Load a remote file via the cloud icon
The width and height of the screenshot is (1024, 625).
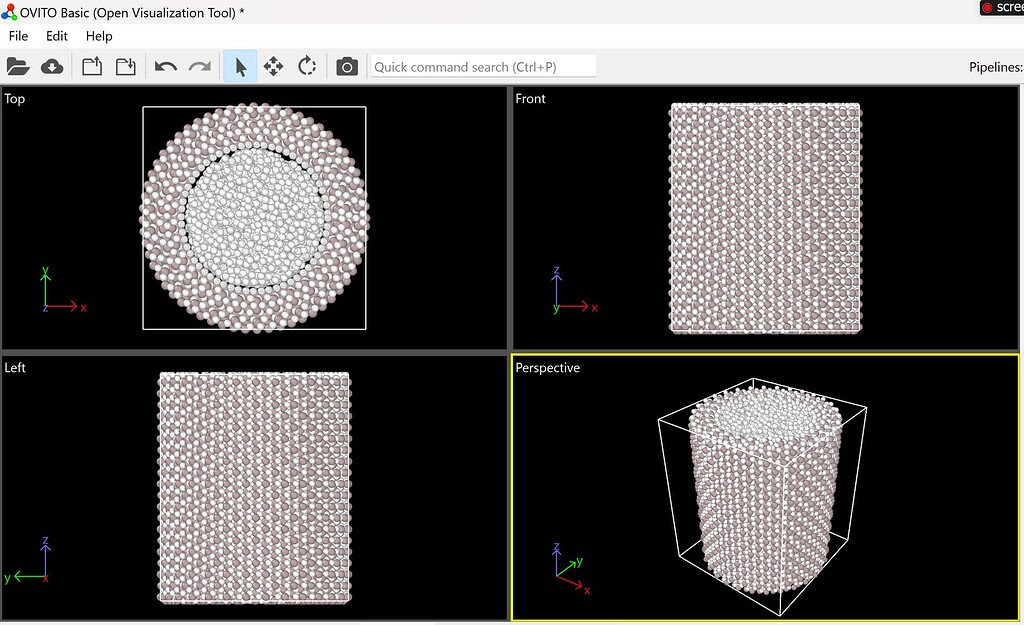click(x=52, y=65)
